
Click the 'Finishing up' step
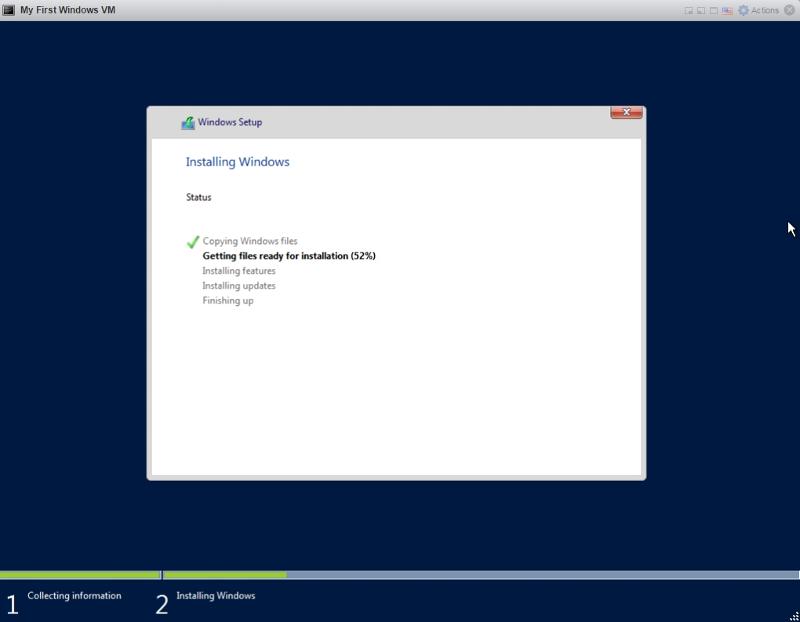(228, 301)
